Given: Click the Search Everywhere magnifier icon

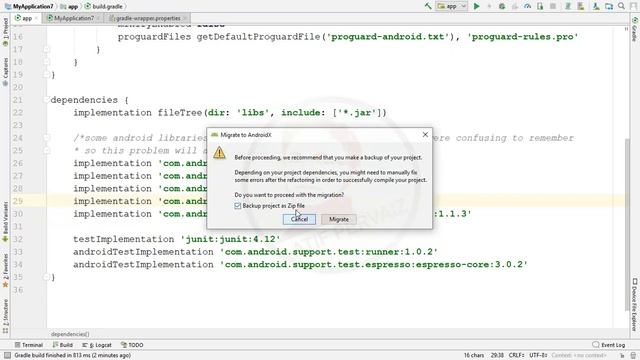Looking at the screenshot, I should pyautogui.click(x=621, y=6).
